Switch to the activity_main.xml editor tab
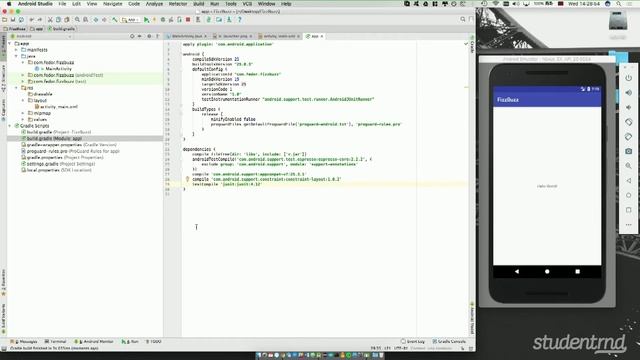This screenshot has height=360, width=640. (279, 36)
